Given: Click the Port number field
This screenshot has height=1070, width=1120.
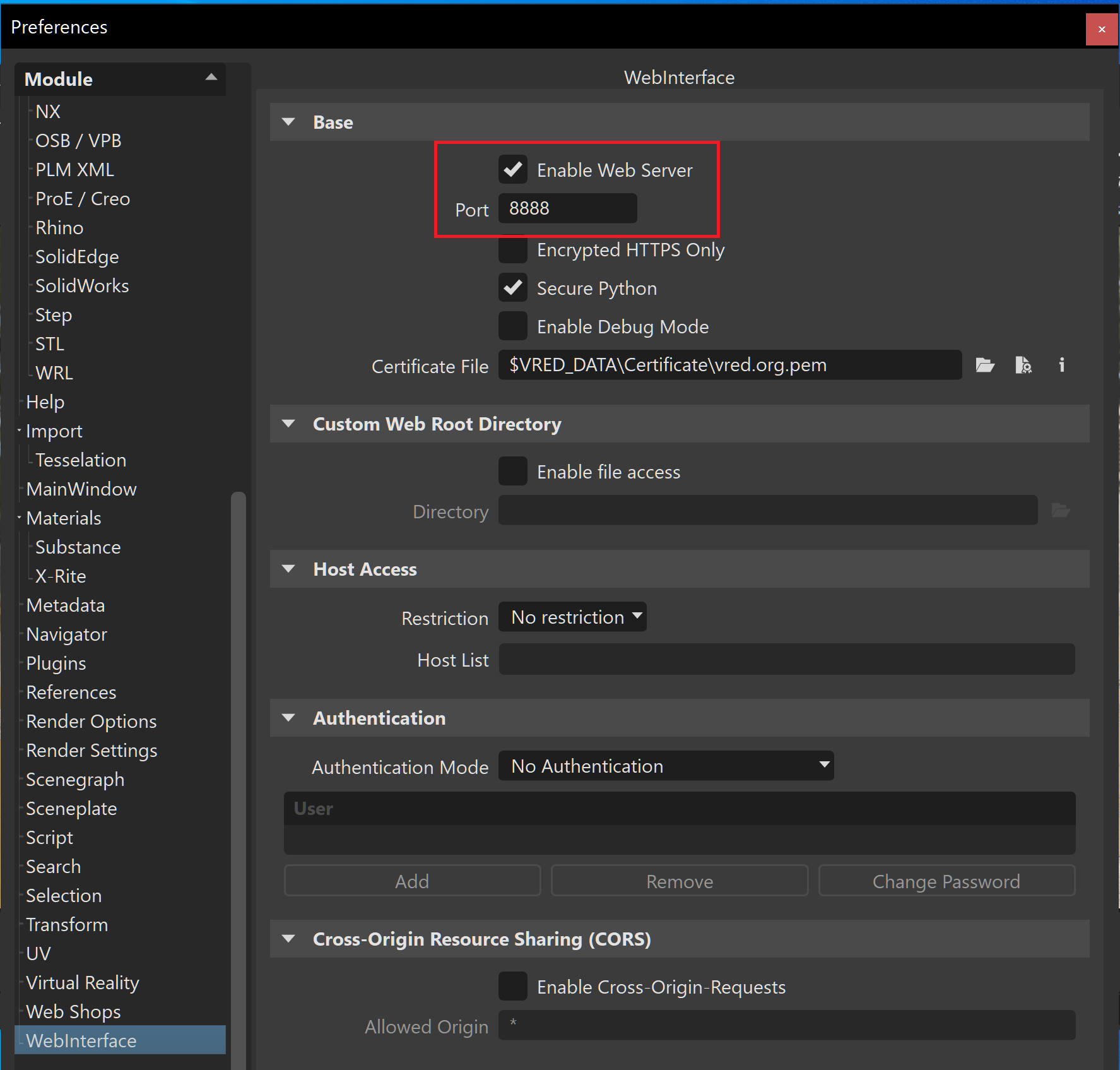Looking at the screenshot, I should (x=567, y=208).
